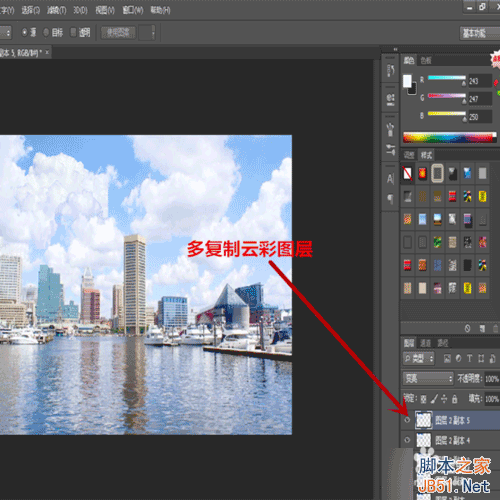The height and width of the screenshot is (500, 500).
Task: Open the 窗口(W) menu
Action: [x=133, y=11]
